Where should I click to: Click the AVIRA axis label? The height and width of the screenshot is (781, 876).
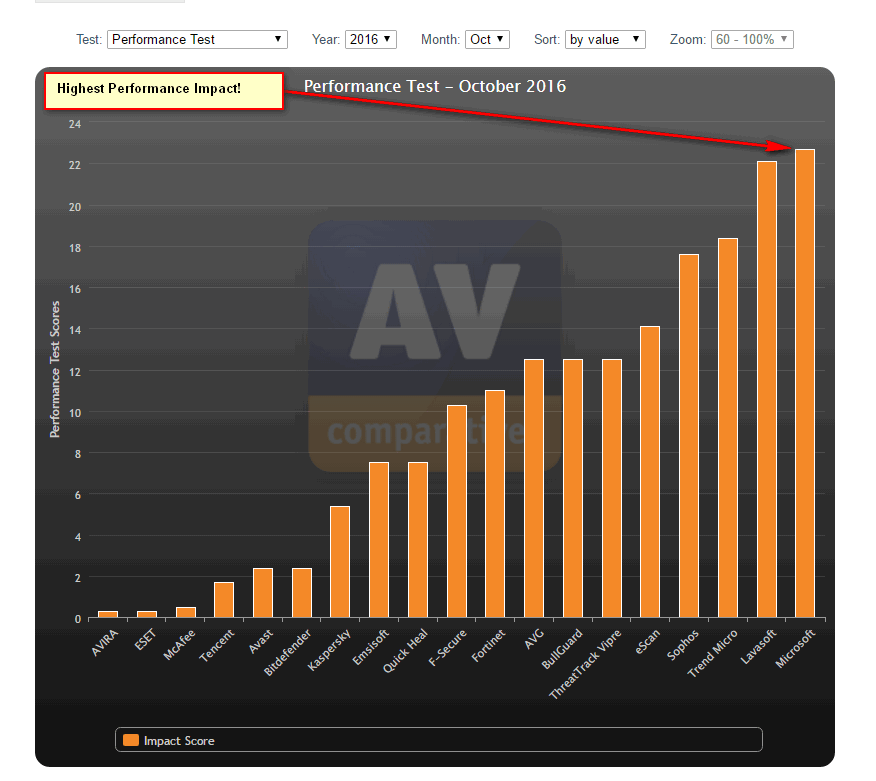coord(105,642)
